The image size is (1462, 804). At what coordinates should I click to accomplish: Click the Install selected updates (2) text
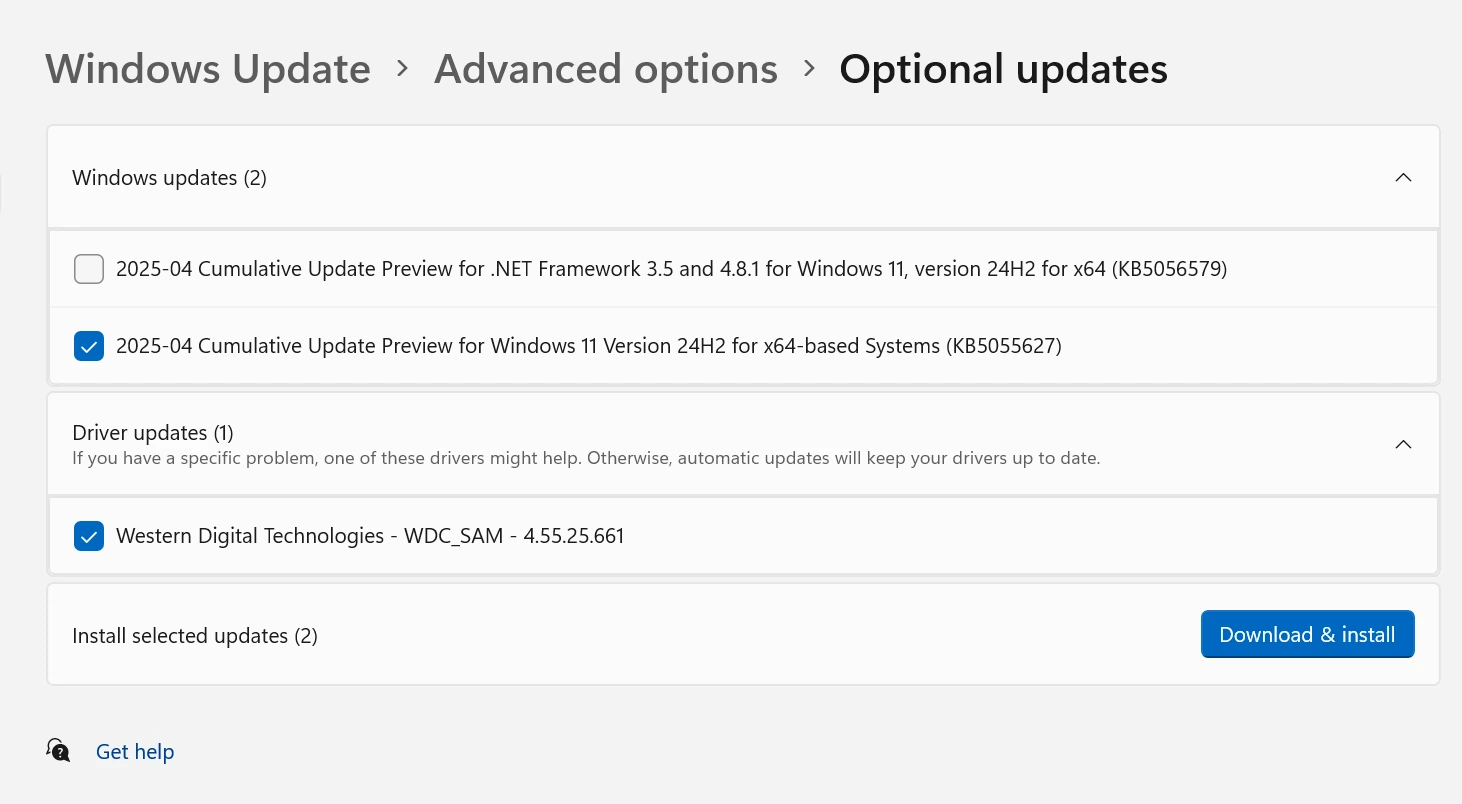(195, 636)
